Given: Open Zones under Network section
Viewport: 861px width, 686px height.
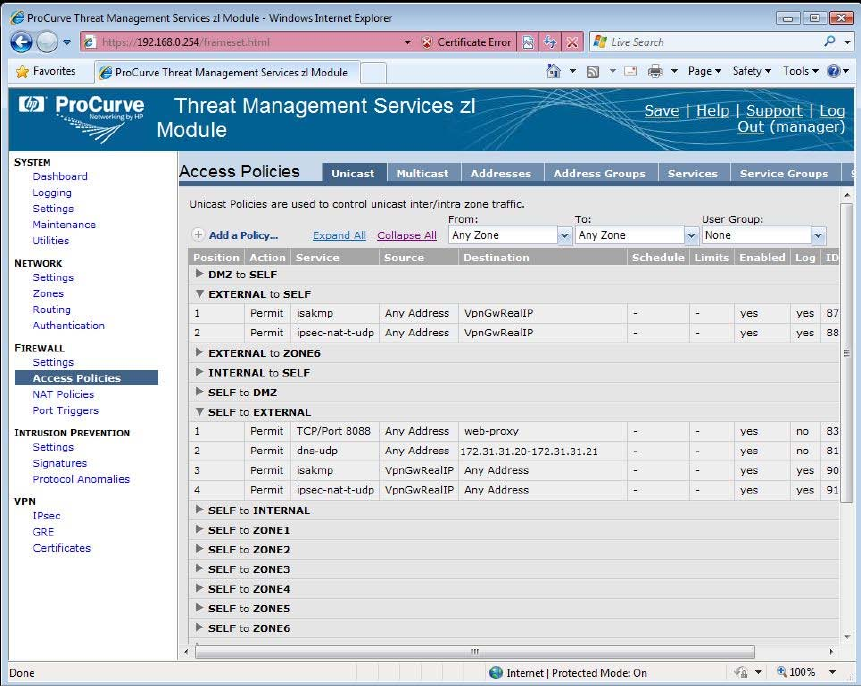Looking at the screenshot, I should coord(48,293).
